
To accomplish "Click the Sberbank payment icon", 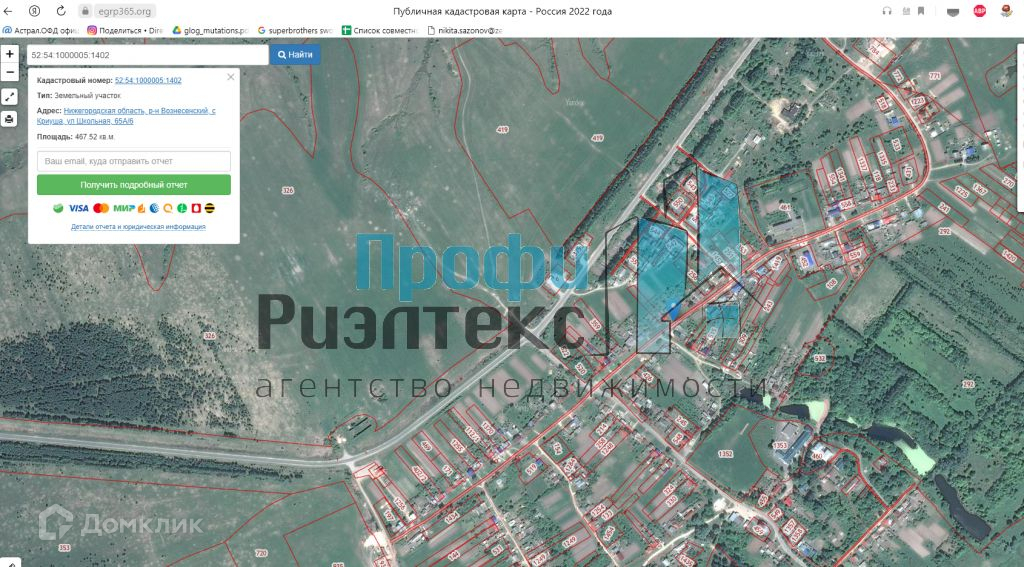I will 58,208.
